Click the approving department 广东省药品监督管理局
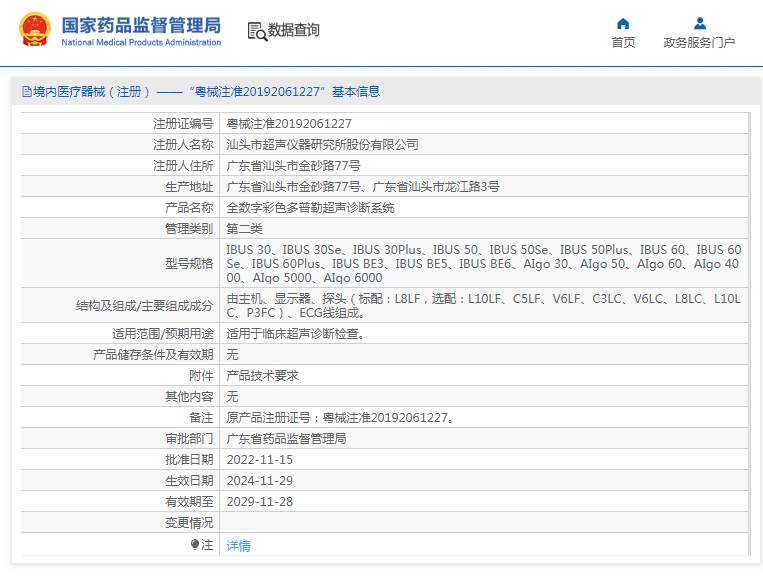 (x=286, y=439)
